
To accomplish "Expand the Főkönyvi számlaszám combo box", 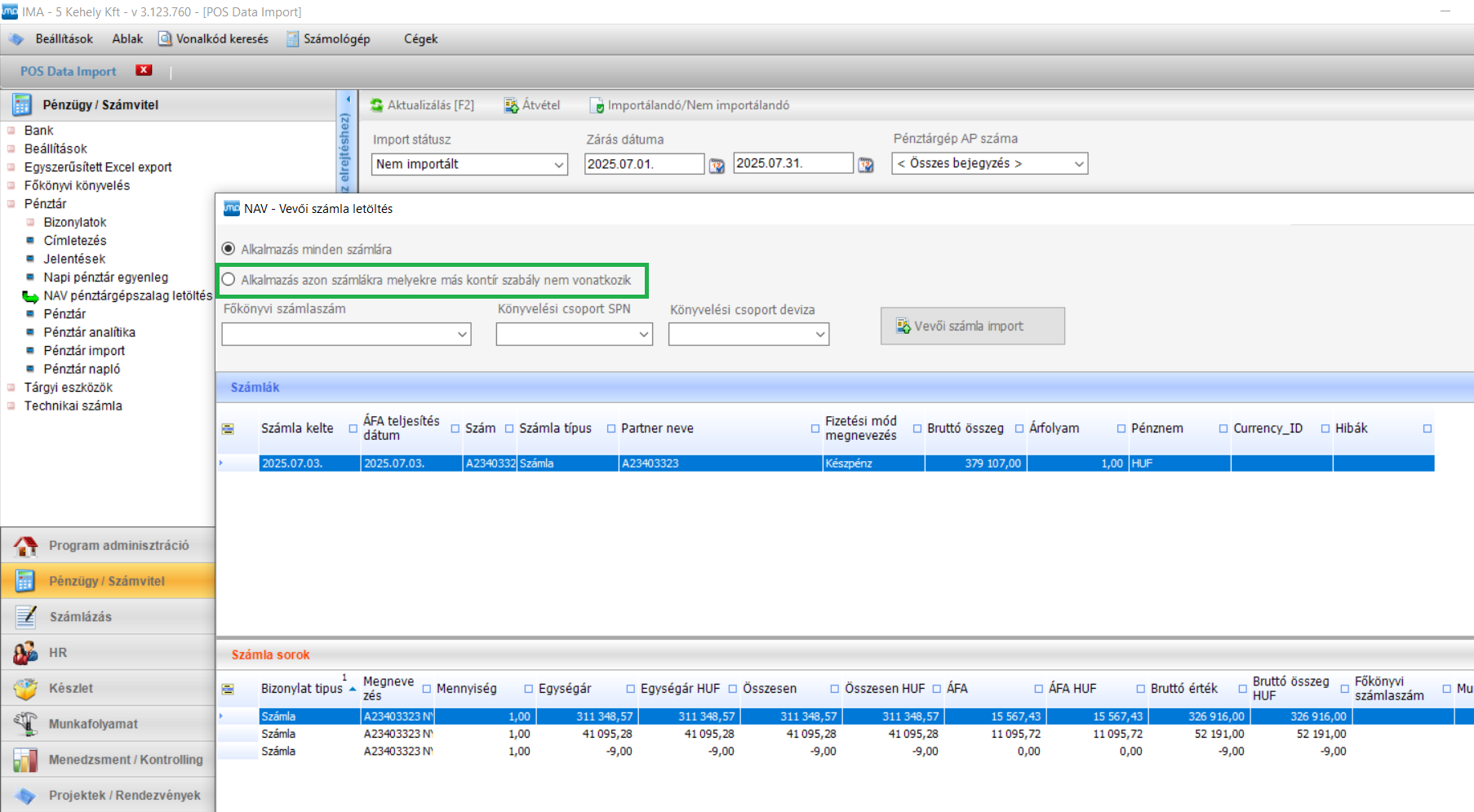I will point(462,335).
